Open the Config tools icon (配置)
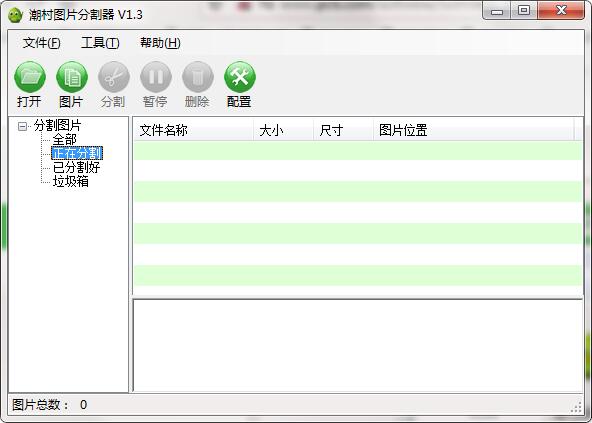Screen dimensions: 592x423 pyautogui.click(x=240, y=77)
